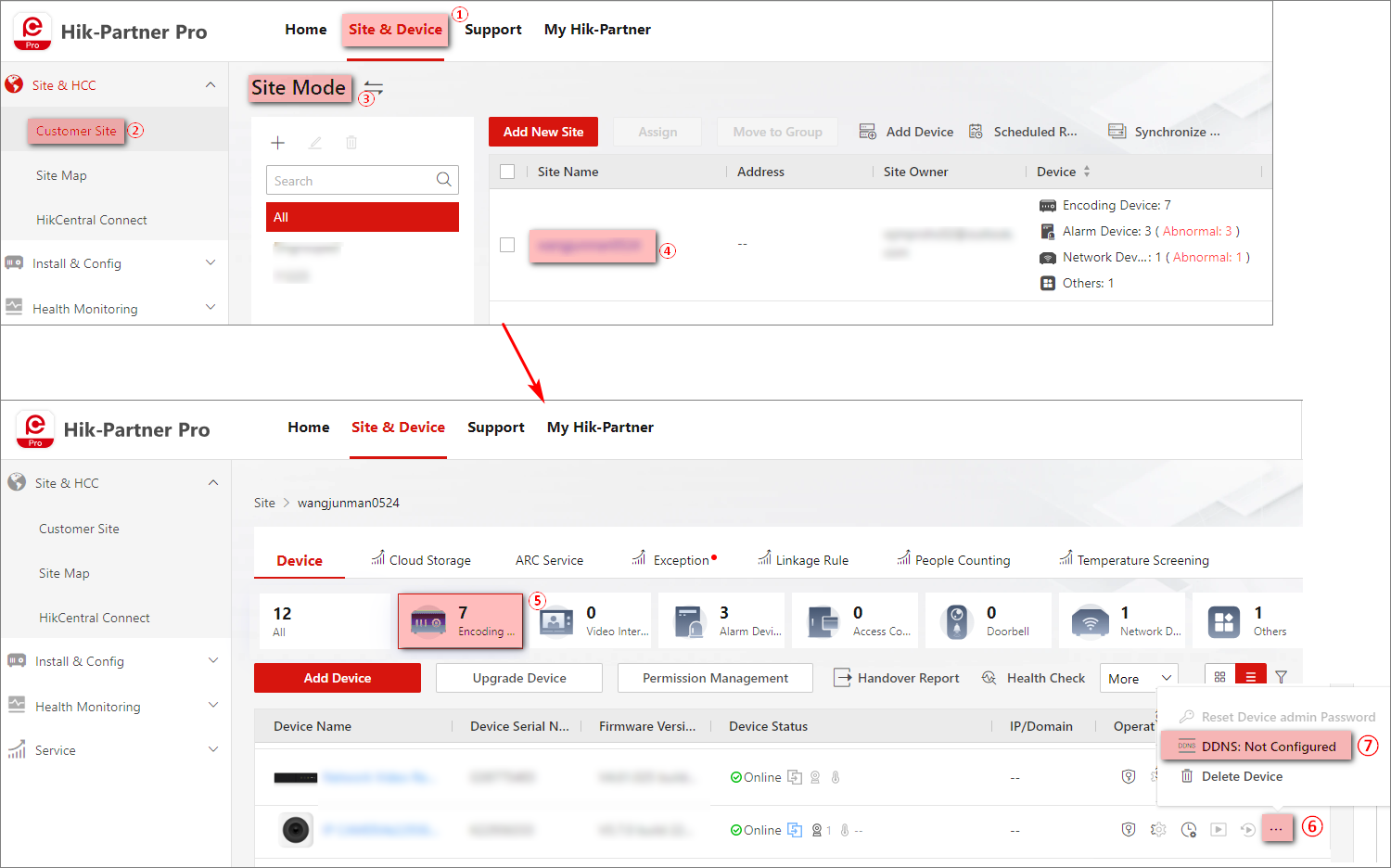Expand Install & Config in the lower sidebar

213,660
